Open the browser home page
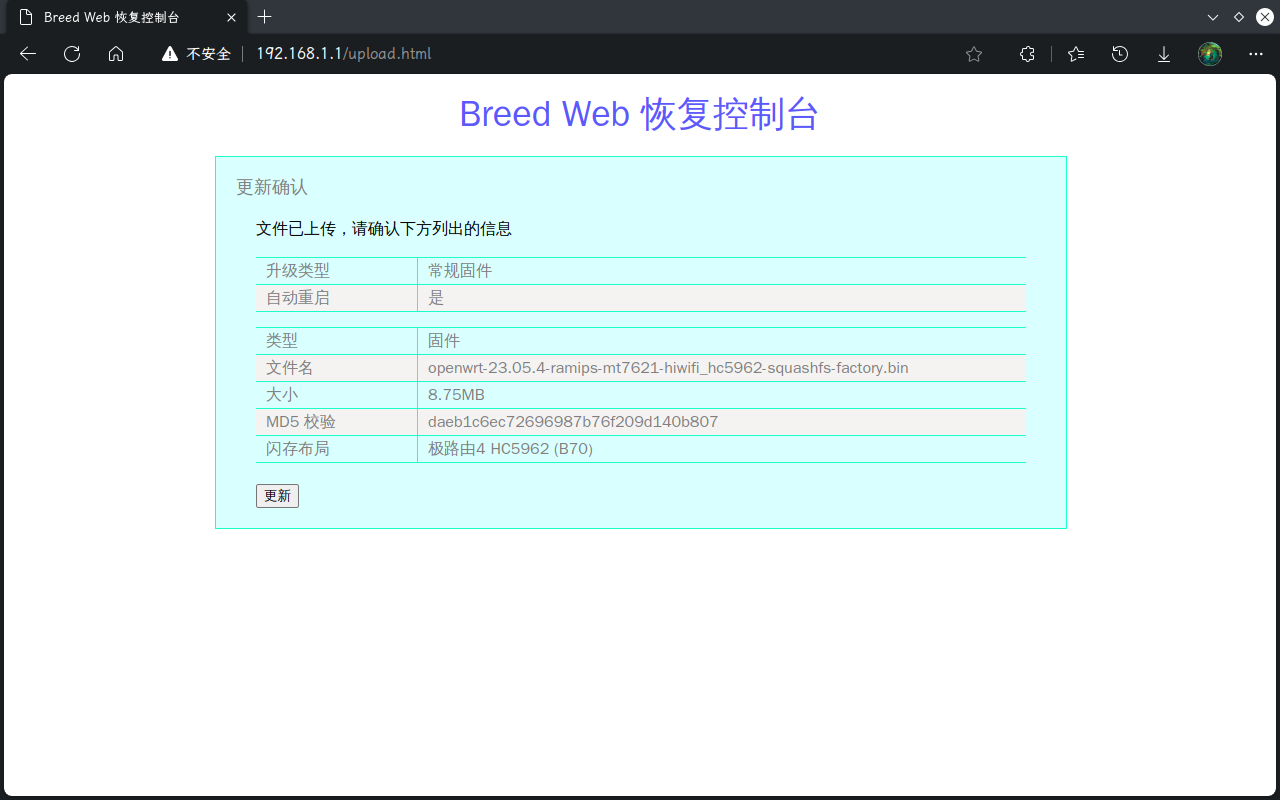This screenshot has width=1280, height=800. click(x=116, y=54)
